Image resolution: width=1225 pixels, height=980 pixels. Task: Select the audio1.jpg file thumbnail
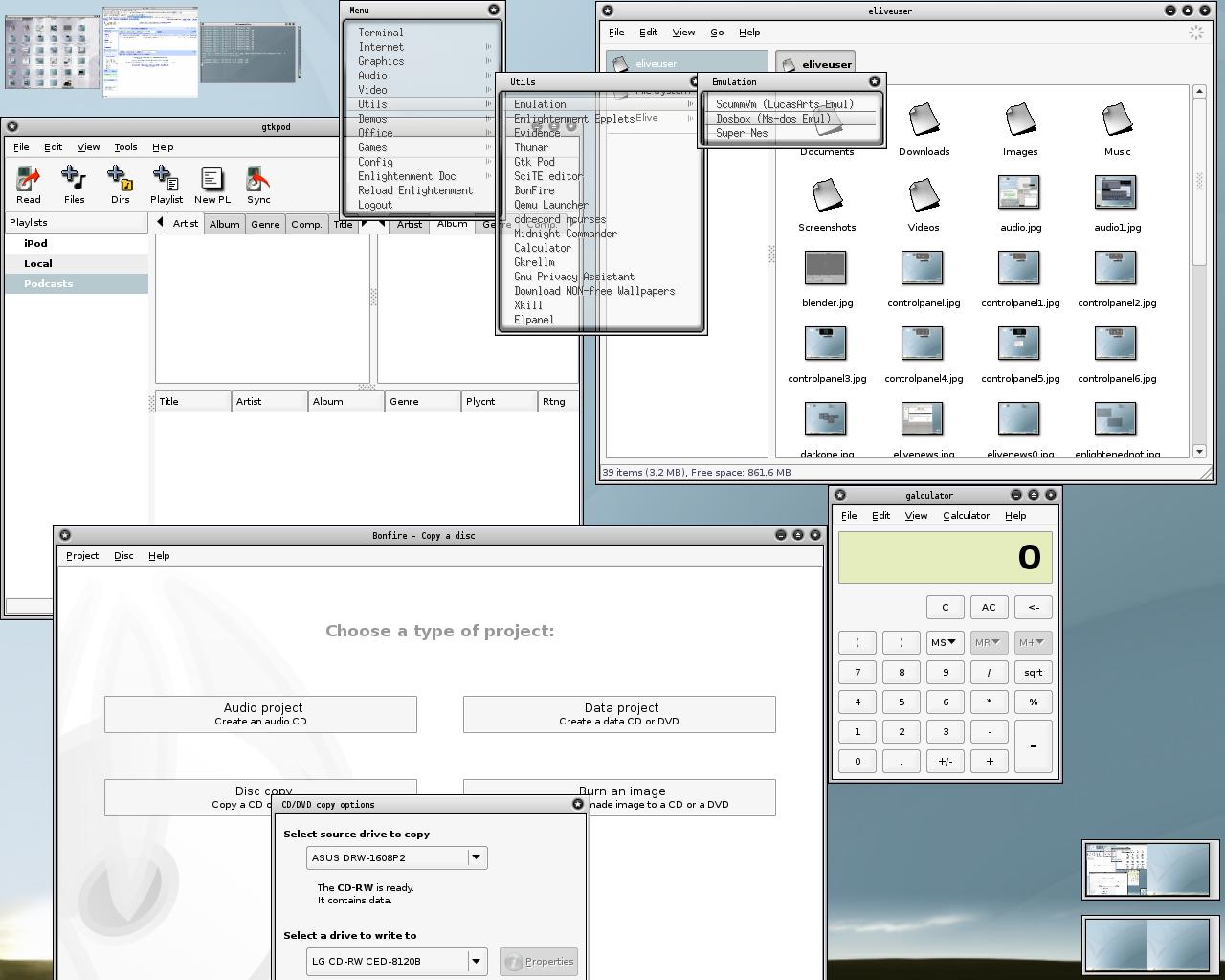pos(1115,192)
